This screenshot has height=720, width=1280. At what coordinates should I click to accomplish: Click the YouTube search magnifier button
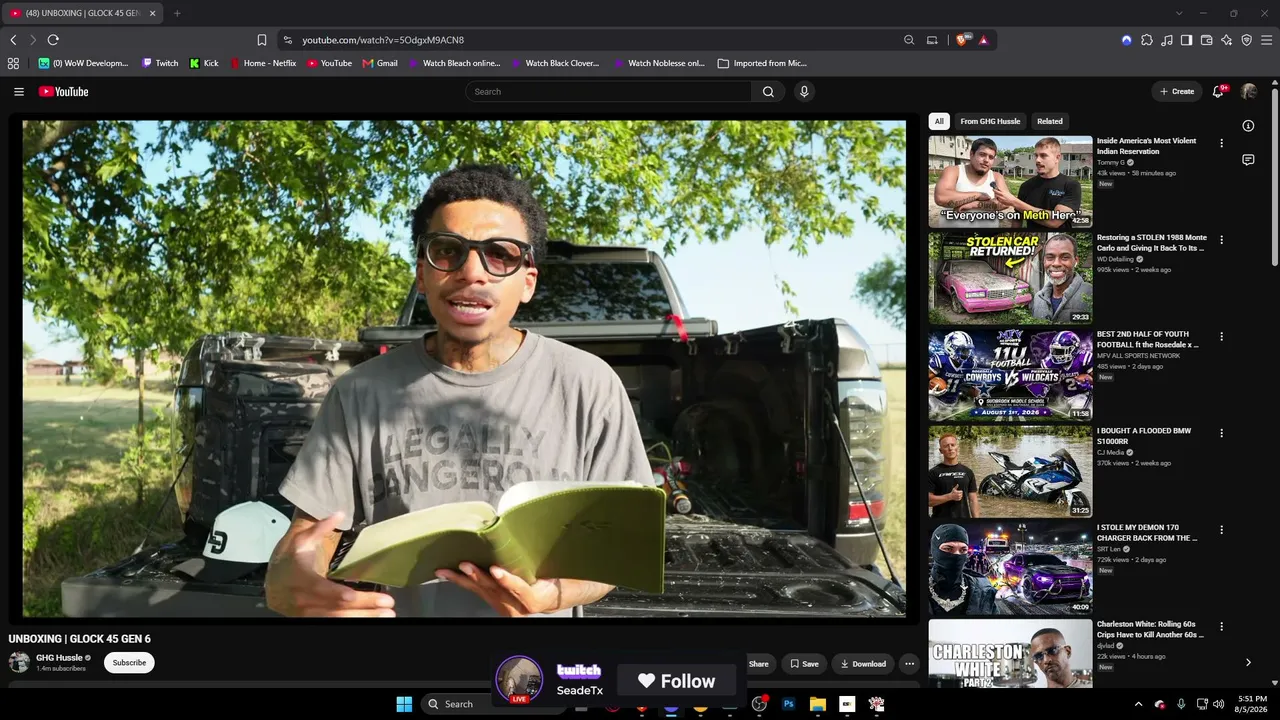pyautogui.click(x=768, y=91)
